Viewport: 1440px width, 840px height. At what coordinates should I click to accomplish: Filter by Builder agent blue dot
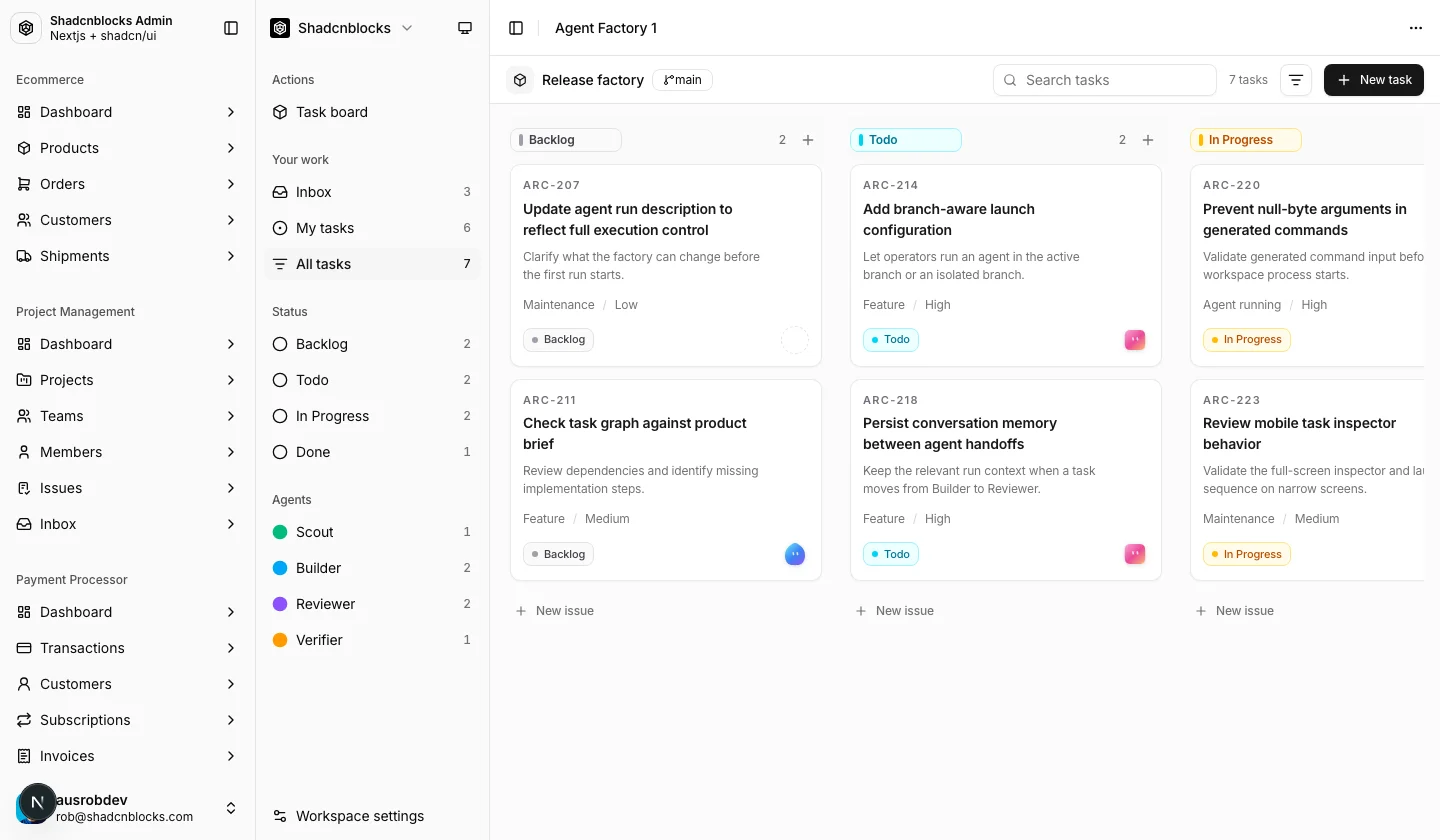click(x=280, y=568)
